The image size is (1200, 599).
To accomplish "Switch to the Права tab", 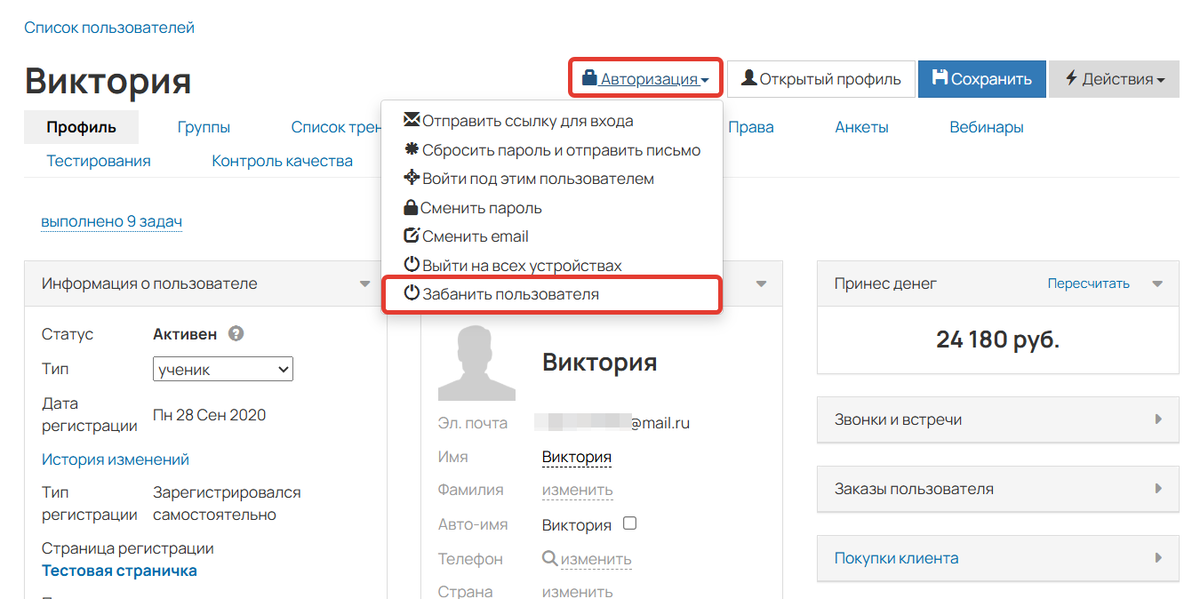I will click(751, 127).
